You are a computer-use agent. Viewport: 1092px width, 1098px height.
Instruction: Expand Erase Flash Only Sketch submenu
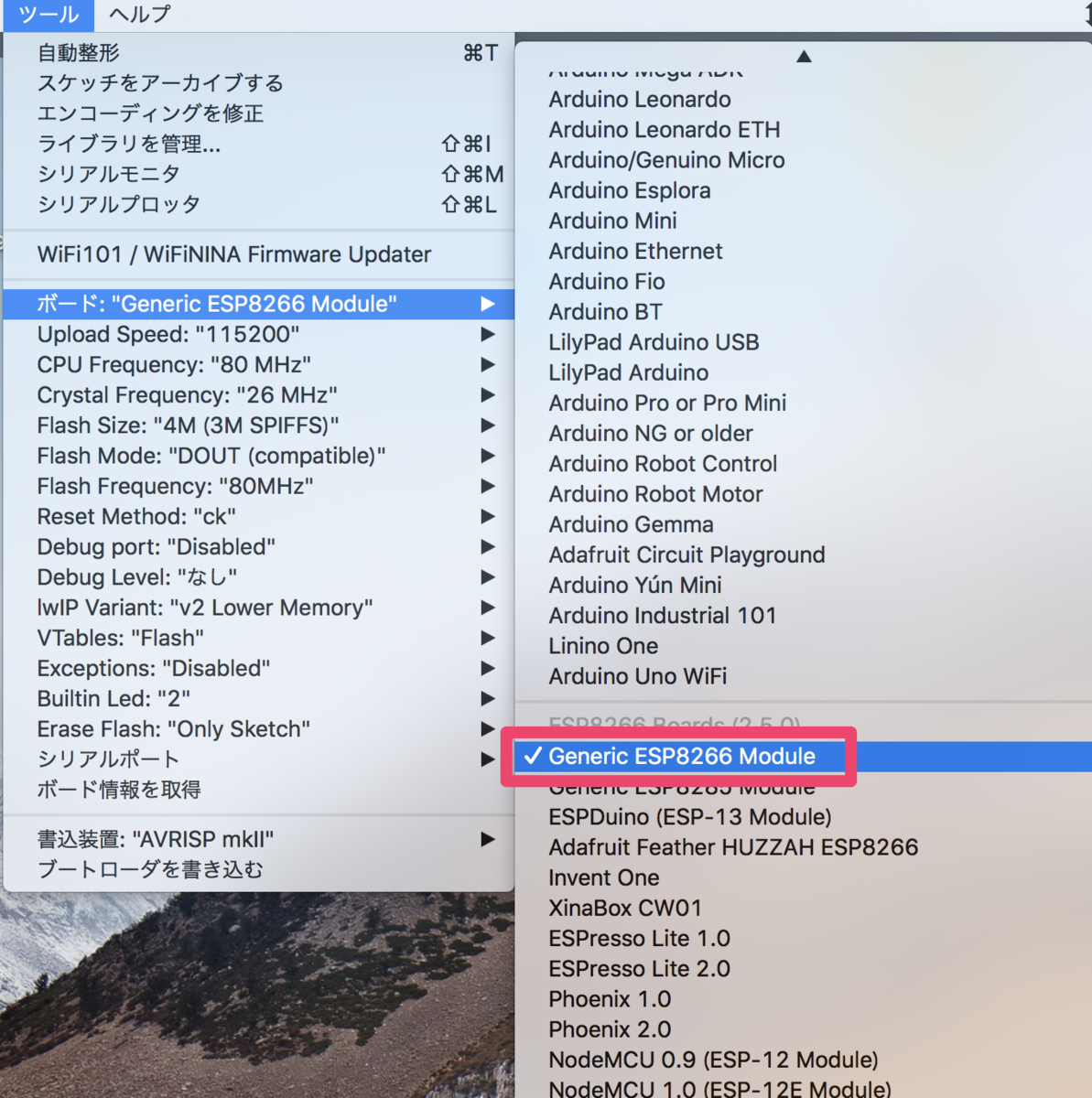tap(259, 728)
